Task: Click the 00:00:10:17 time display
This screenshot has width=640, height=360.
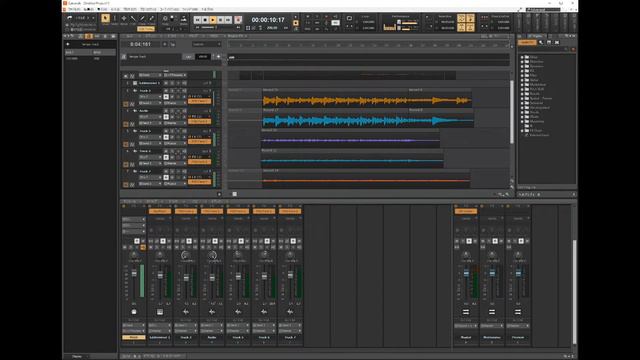Action: point(268,20)
